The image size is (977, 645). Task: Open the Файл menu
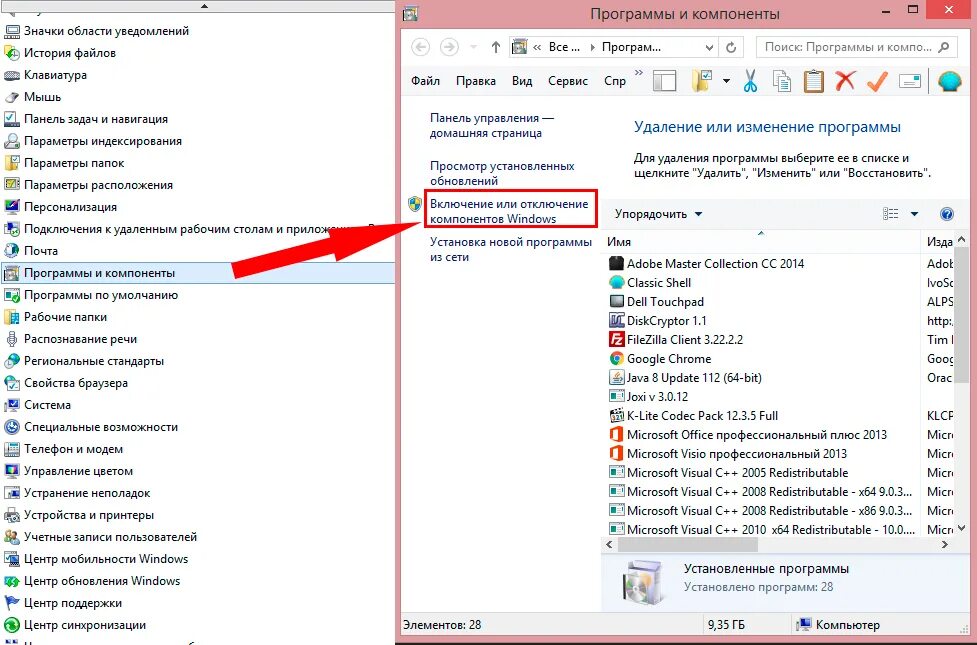tap(426, 81)
